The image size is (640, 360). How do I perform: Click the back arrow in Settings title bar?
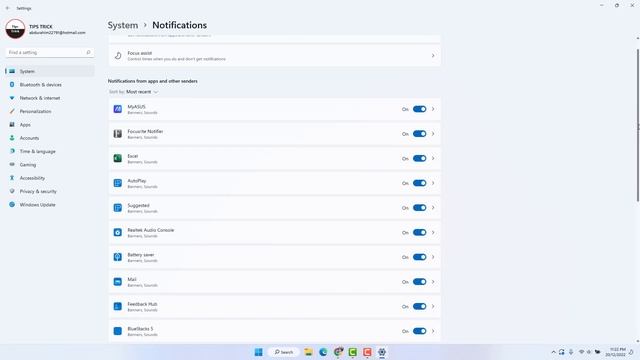point(7,8)
